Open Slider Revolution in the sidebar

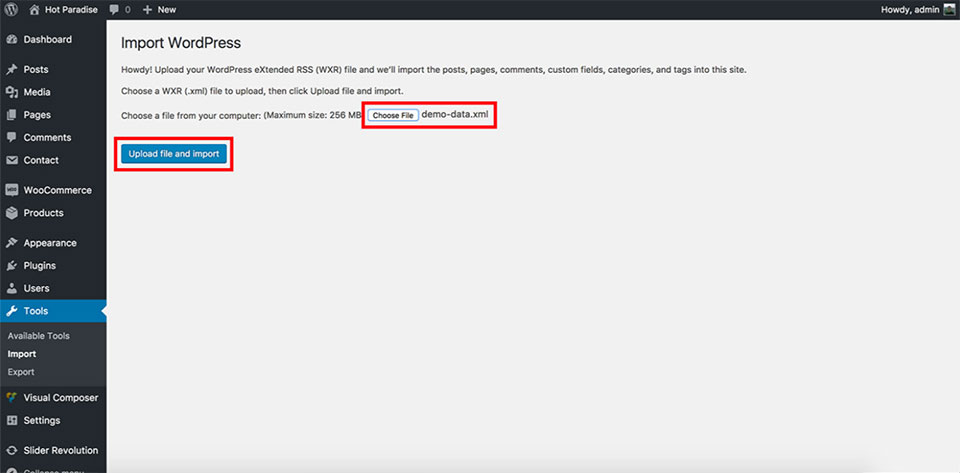click(x=60, y=450)
